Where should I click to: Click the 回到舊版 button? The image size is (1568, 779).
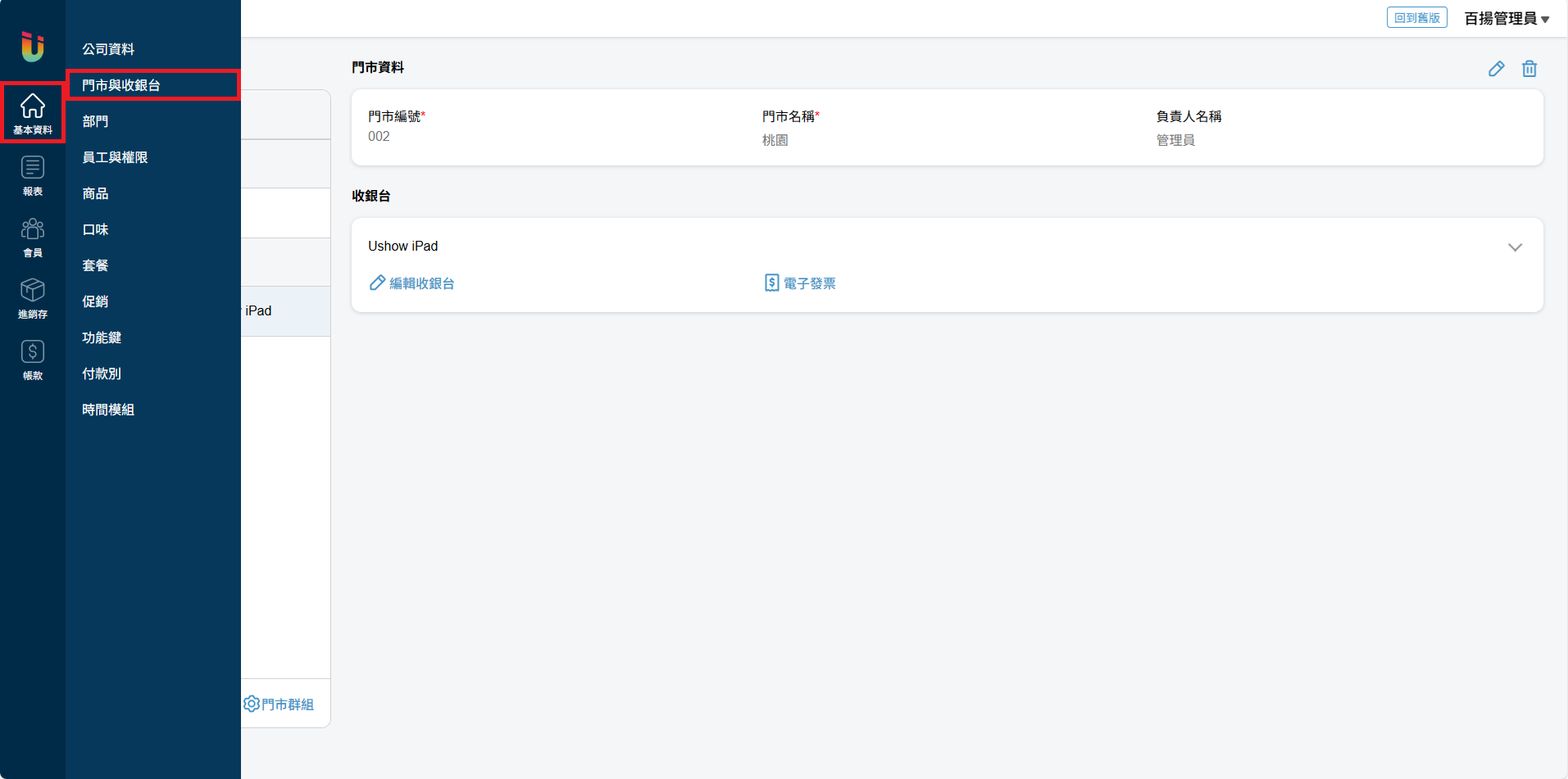pyautogui.click(x=1416, y=18)
